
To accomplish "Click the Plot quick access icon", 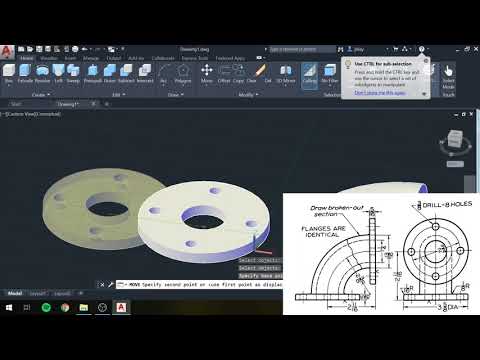I will pos(75,49).
